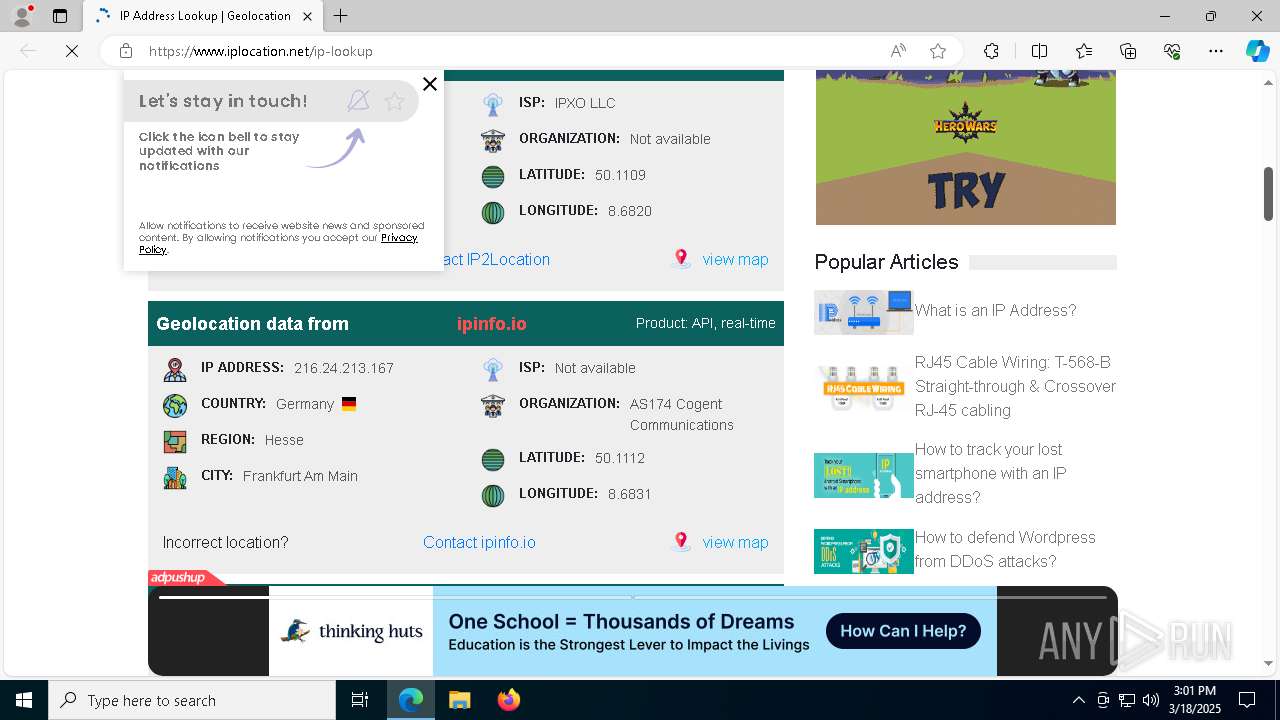Add this page to favorites

[x=938, y=51]
